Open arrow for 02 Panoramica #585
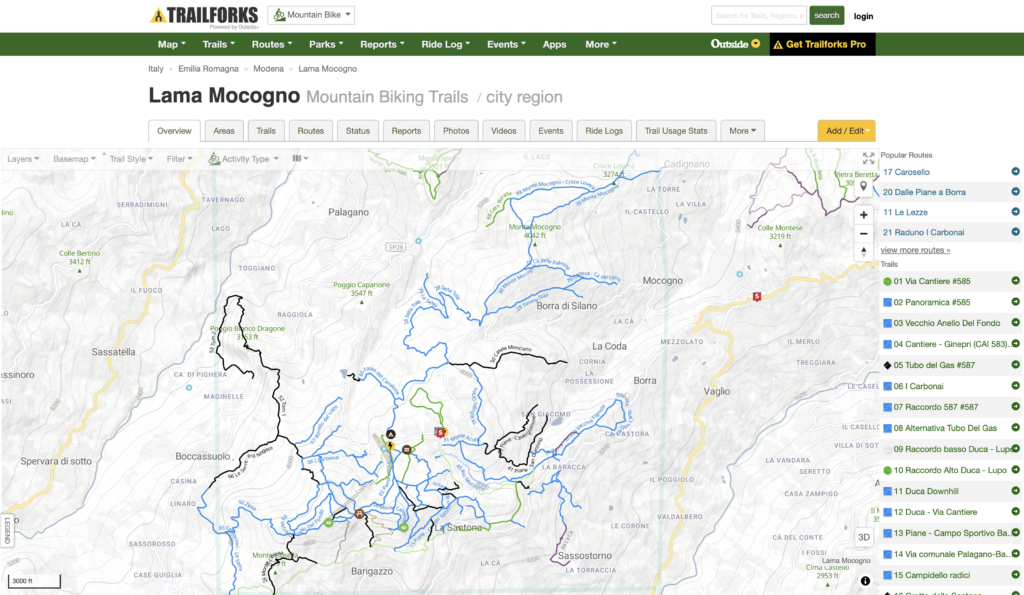 pos(1016,302)
